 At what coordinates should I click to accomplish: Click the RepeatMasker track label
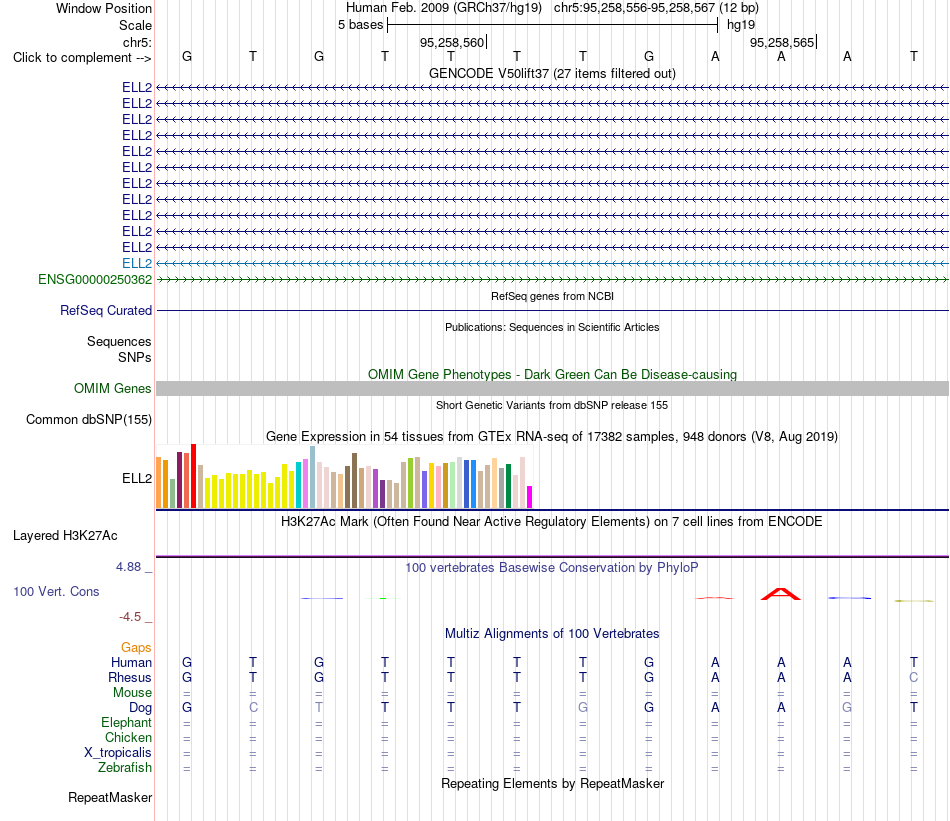(x=110, y=797)
